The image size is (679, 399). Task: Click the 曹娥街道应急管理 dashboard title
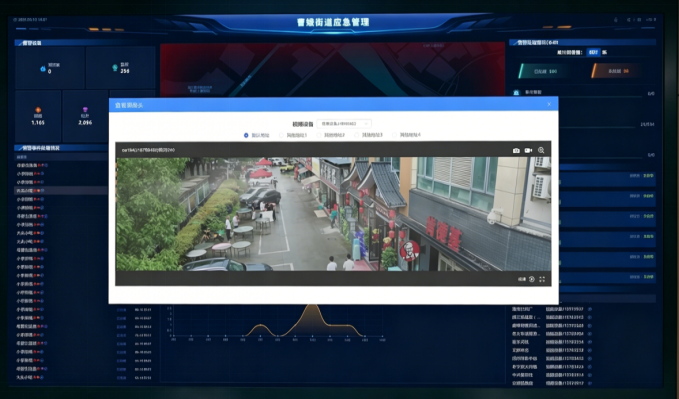point(333,22)
